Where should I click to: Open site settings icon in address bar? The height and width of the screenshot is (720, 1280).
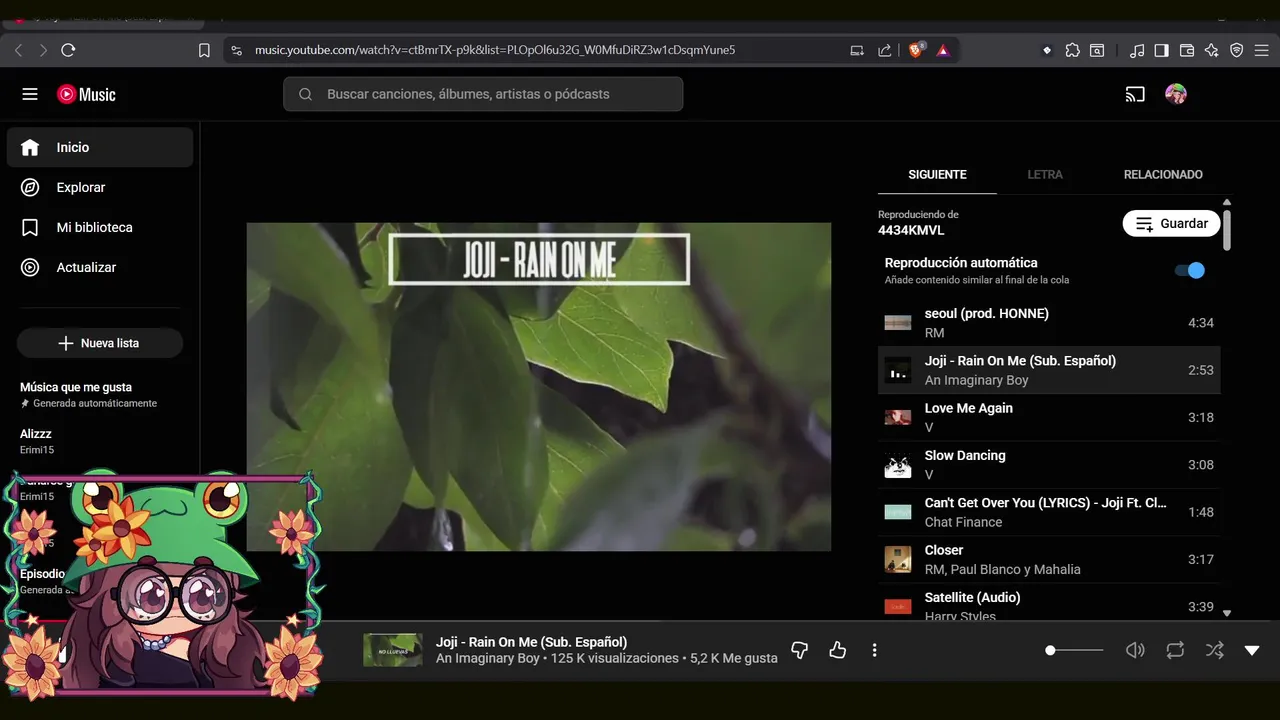[236, 50]
